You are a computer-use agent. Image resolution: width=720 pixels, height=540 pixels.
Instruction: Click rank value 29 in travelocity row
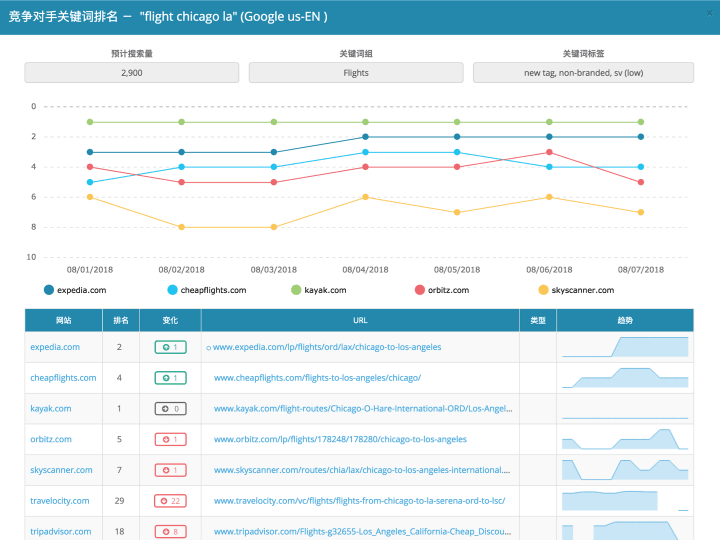(x=119, y=501)
